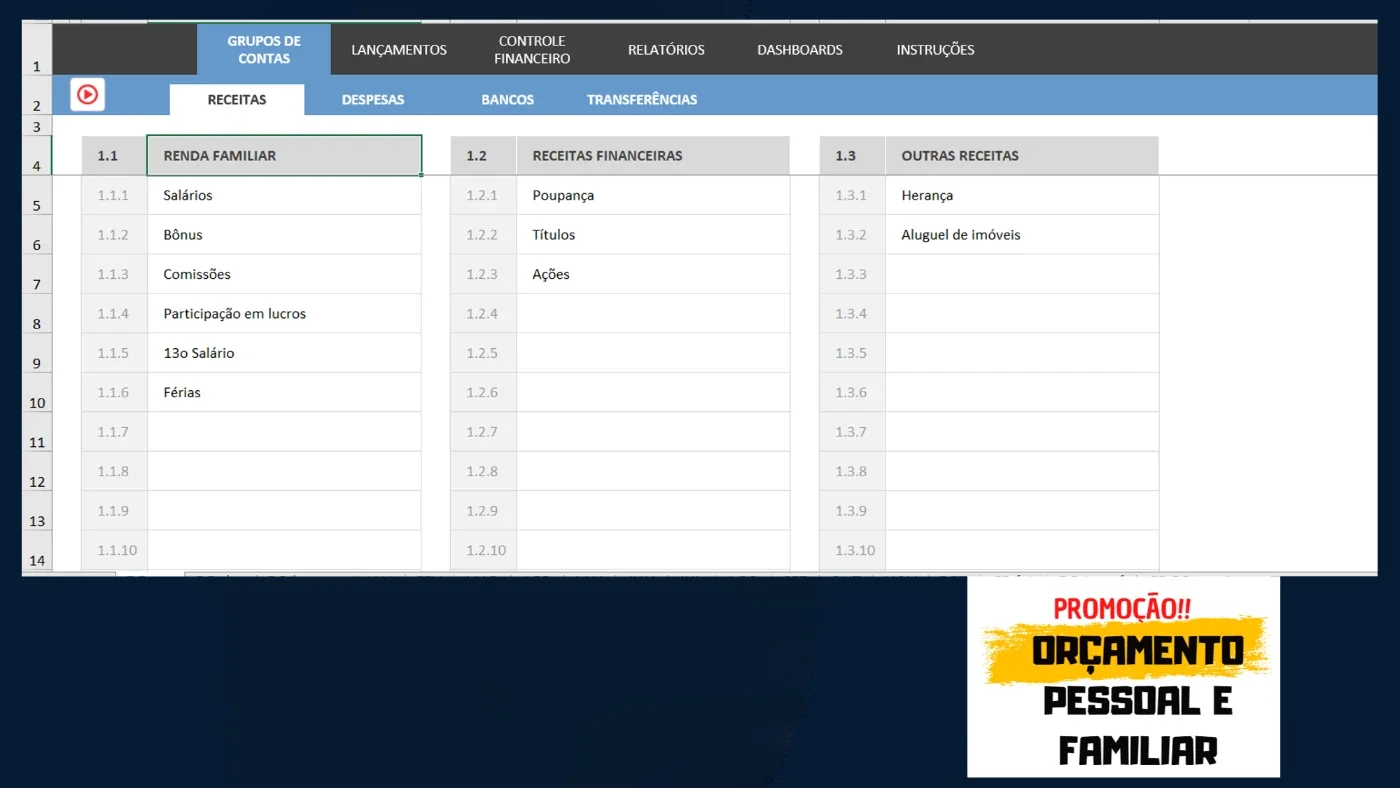Select row 4 header
The width and height of the screenshot is (1400, 788).
point(37,156)
